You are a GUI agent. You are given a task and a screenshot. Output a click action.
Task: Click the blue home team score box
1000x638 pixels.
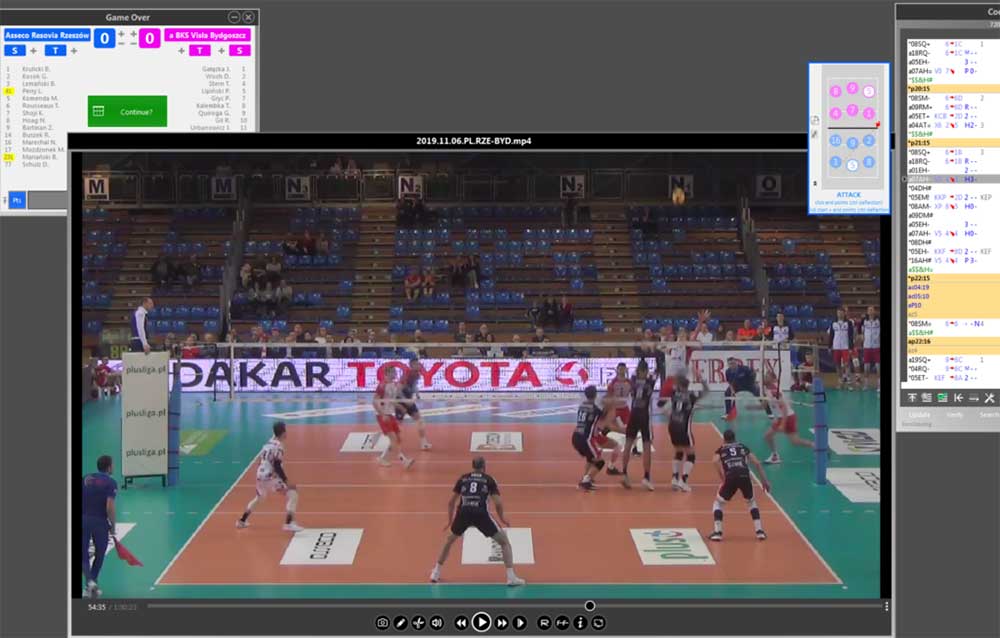click(105, 38)
